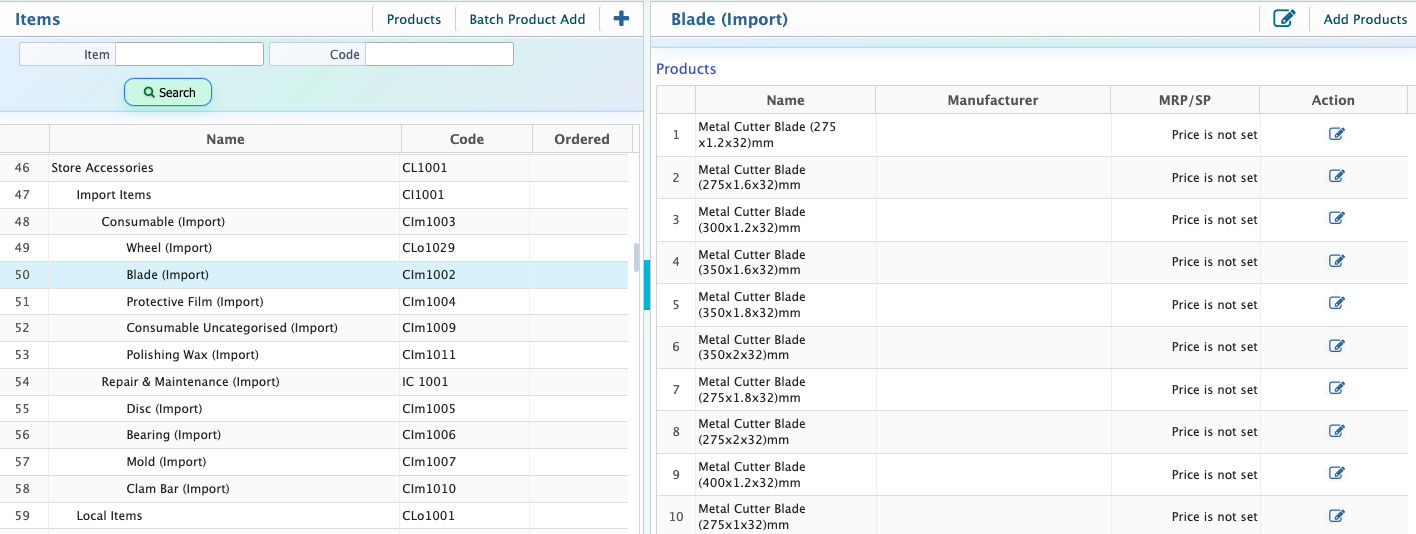This screenshot has height=534, width=1416.
Task: Edit product Metal Cutter Blade (275x1.8x32)mm
Action: pyautogui.click(x=1336, y=388)
